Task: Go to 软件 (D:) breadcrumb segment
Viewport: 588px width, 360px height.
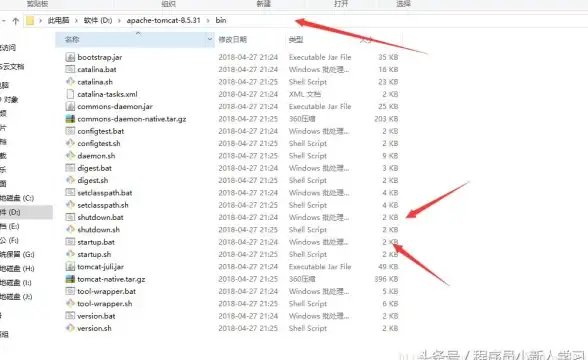Action: coord(98,21)
